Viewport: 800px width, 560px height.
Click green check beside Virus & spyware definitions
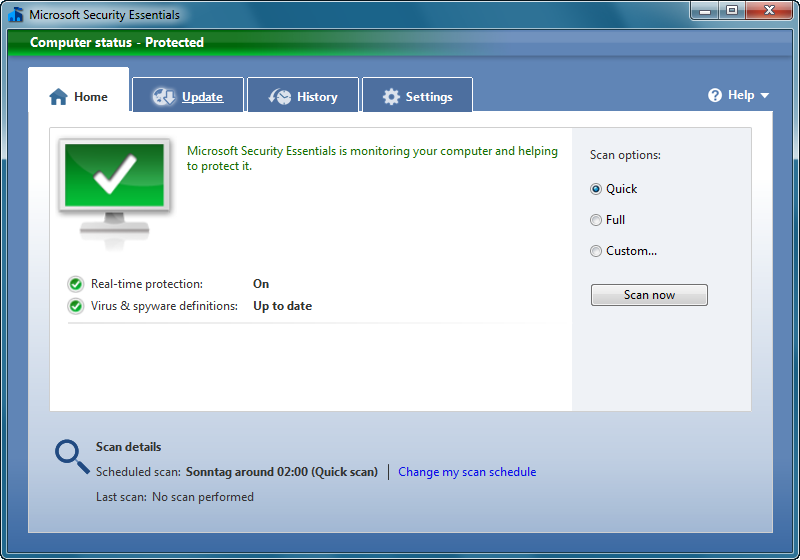coord(75,306)
